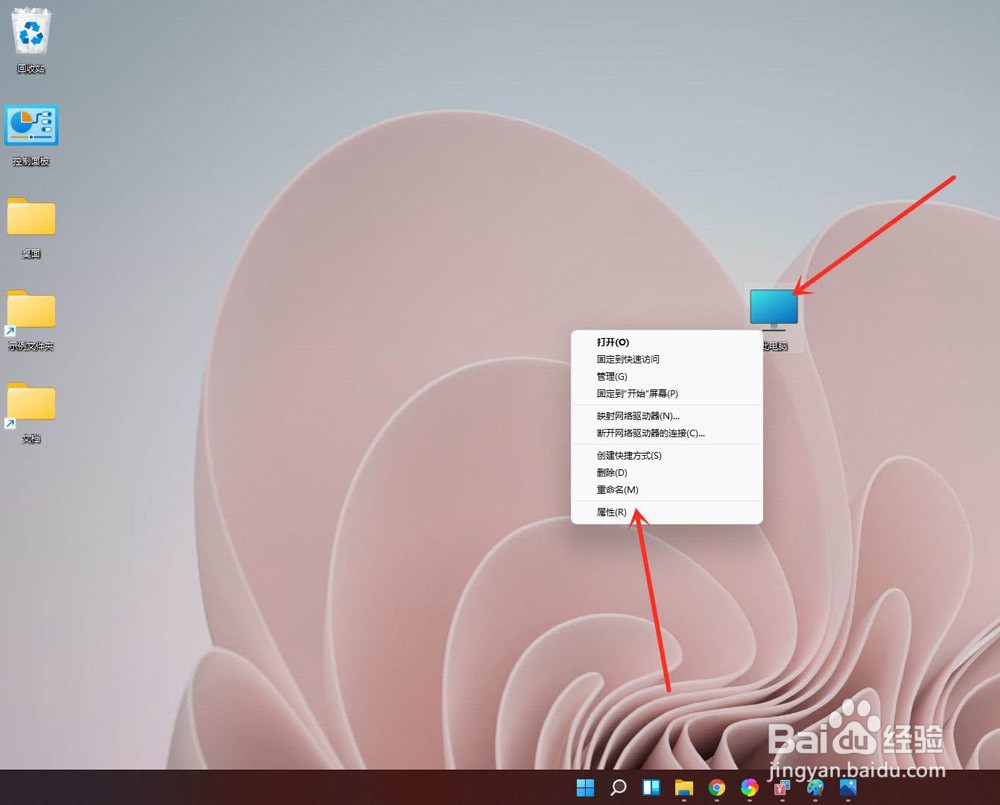Viewport: 1000px width, 805px height.
Task: Open Windows Search from the taskbar
Action: [x=618, y=789]
